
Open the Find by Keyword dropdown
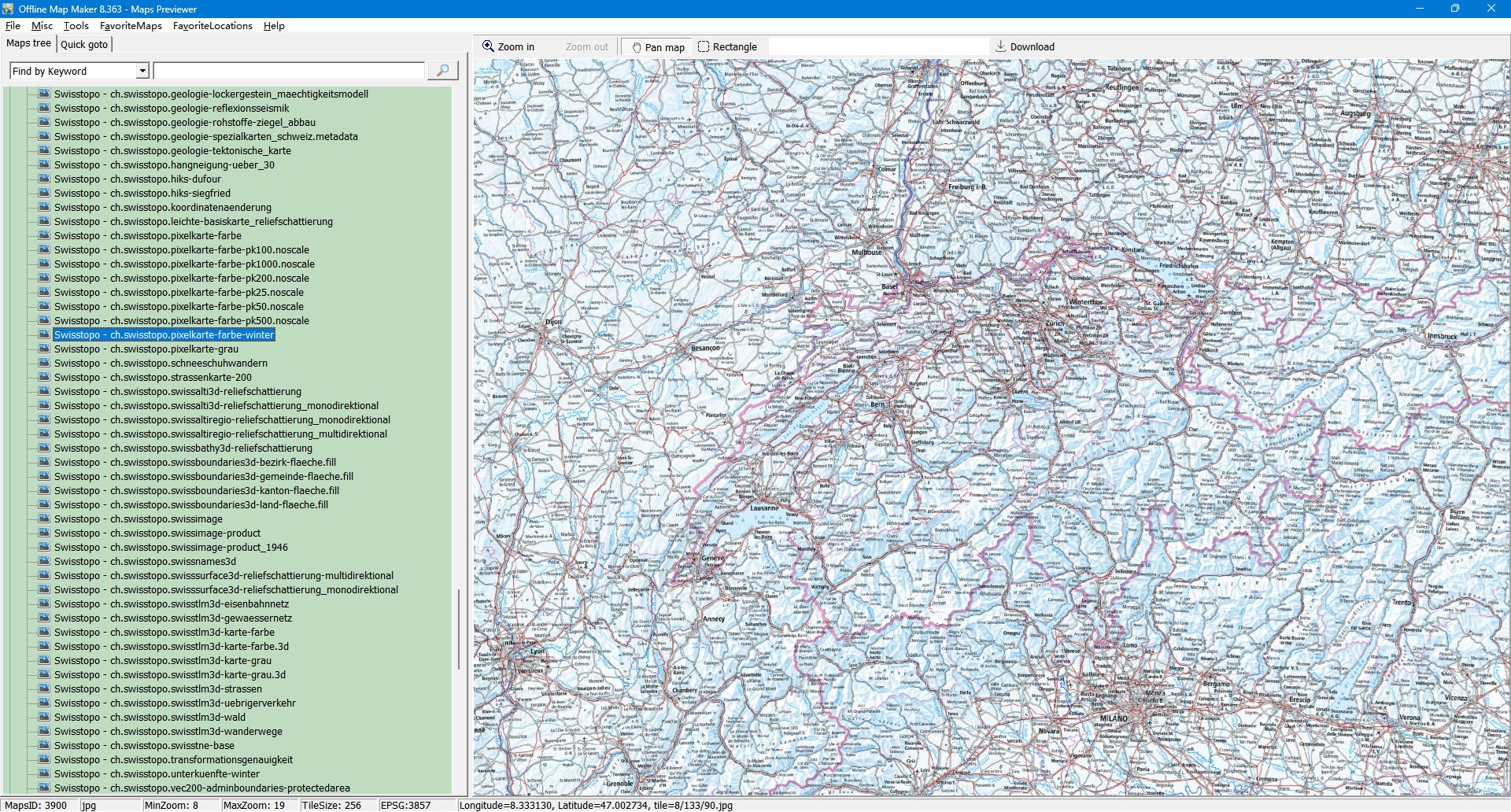point(142,72)
